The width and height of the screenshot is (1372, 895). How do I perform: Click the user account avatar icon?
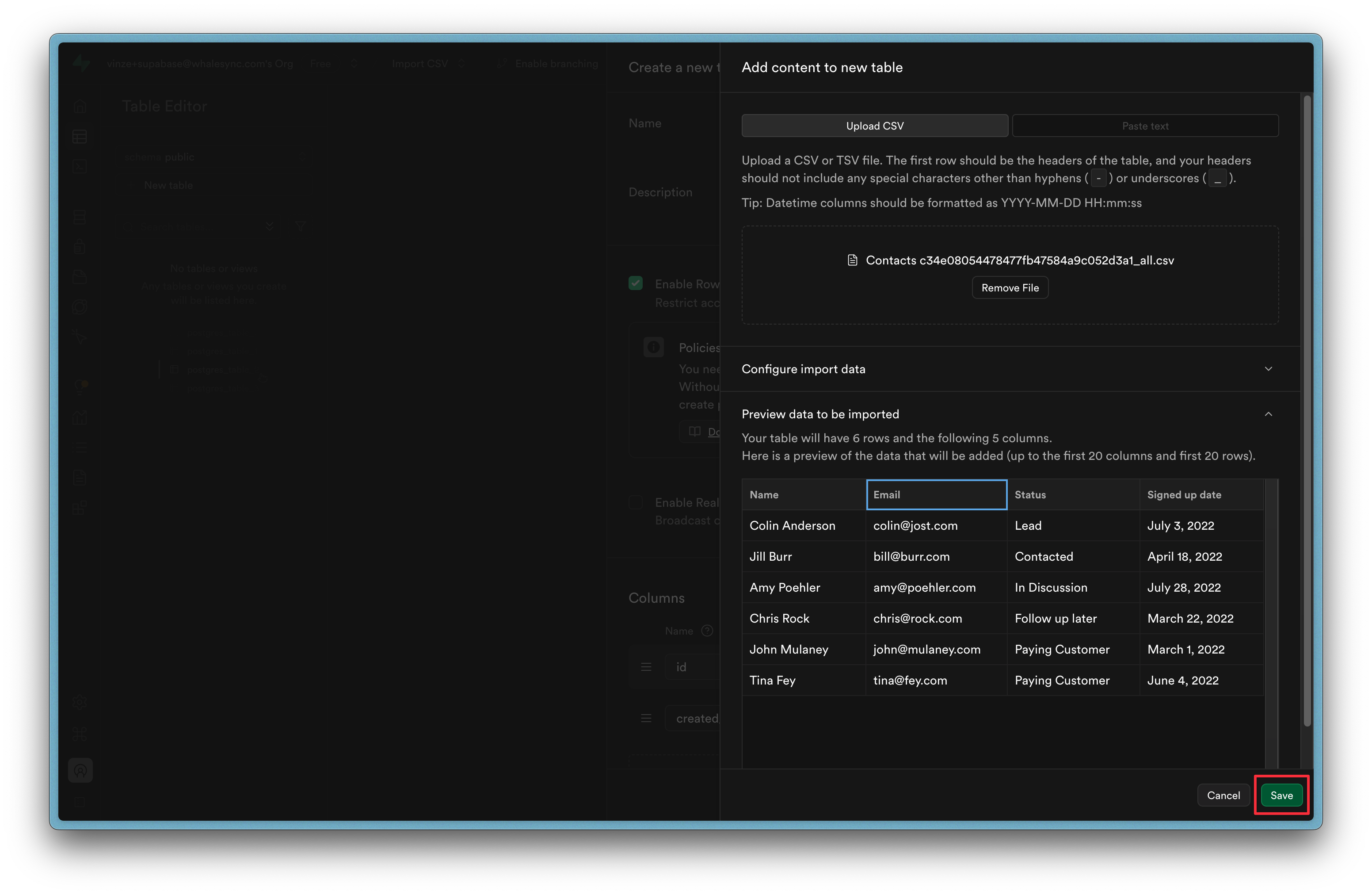[80, 770]
